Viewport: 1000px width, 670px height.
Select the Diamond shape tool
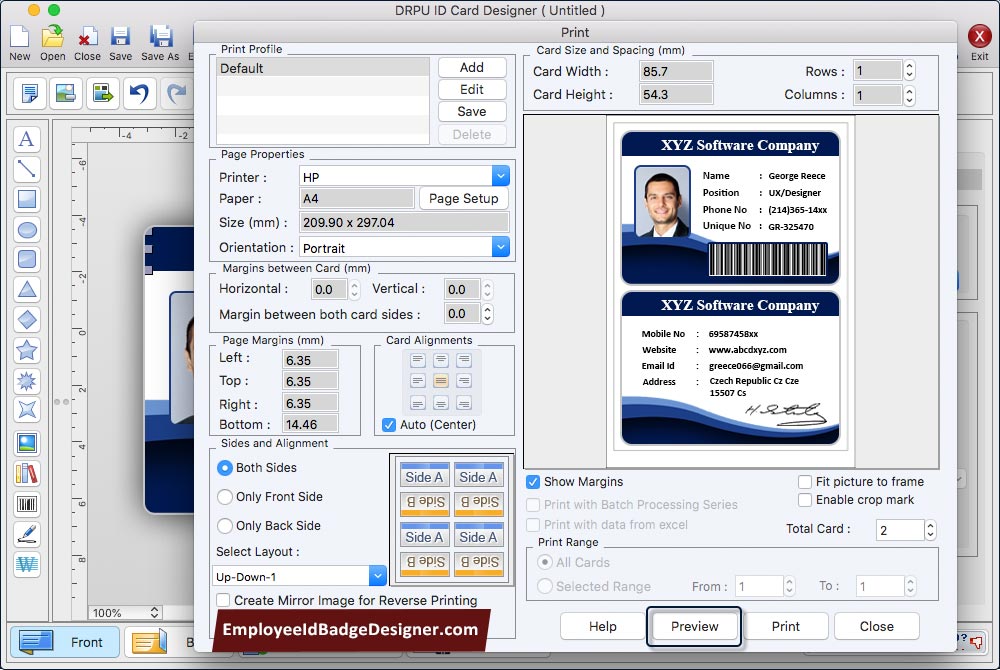pyautogui.click(x=27, y=319)
